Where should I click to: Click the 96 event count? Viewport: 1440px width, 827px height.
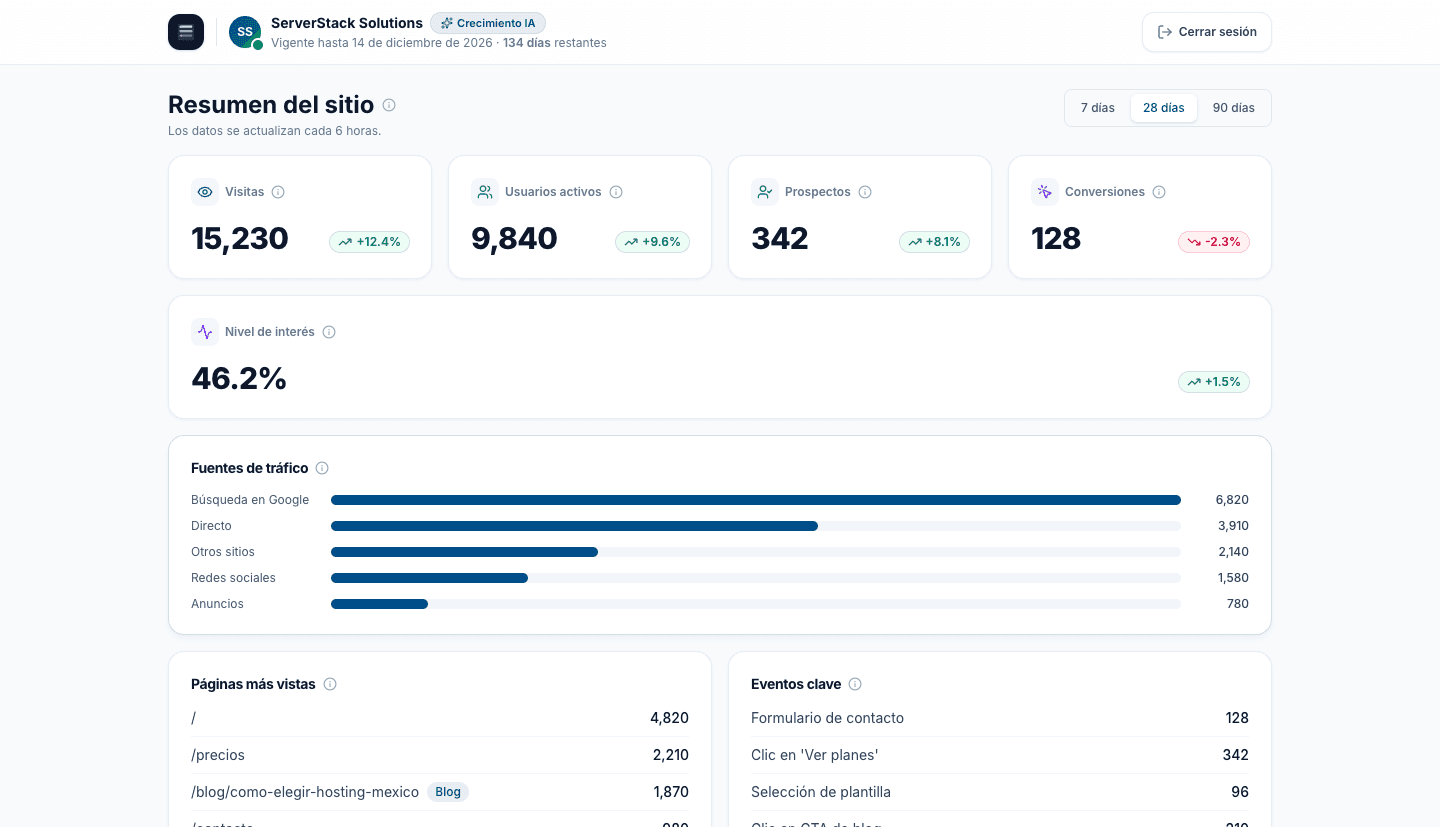click(x=1240, y=792)
